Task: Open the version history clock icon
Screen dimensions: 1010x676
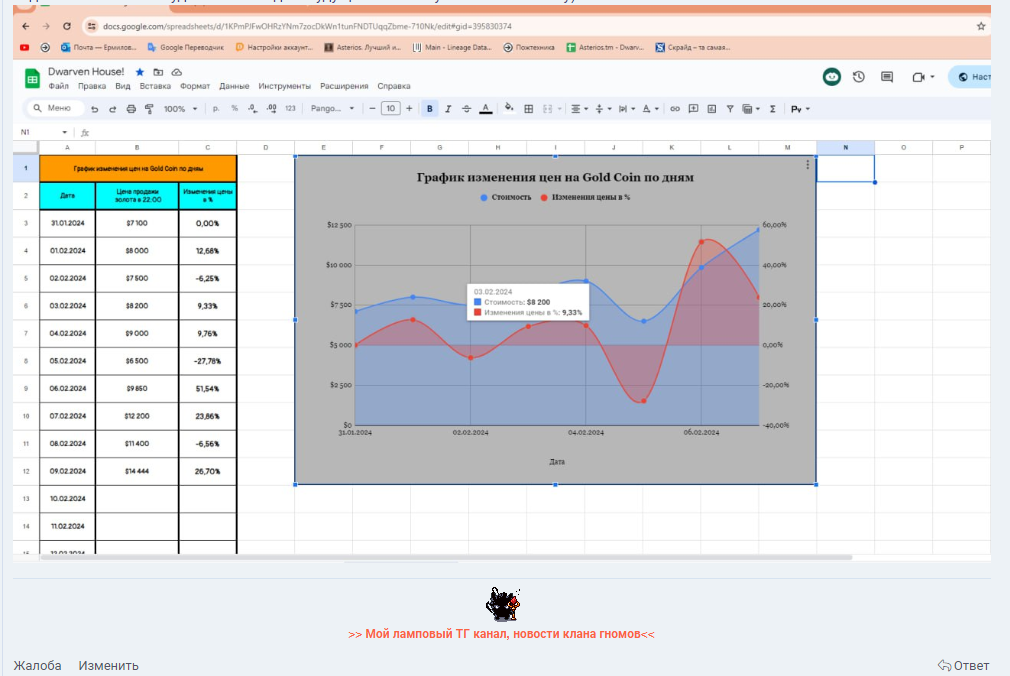Action: click(x=858, y=77)
